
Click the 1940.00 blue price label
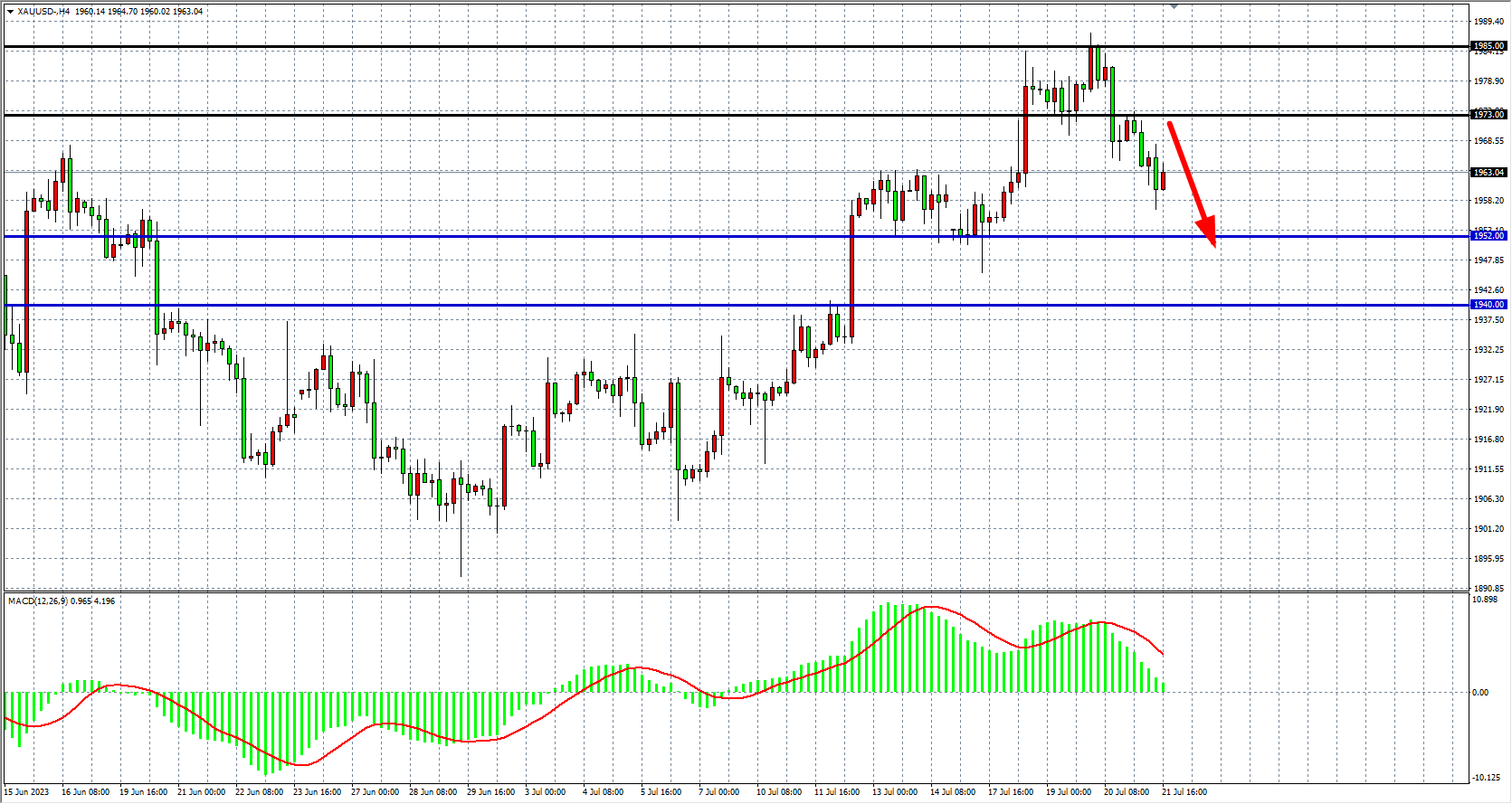(1488, 305)
